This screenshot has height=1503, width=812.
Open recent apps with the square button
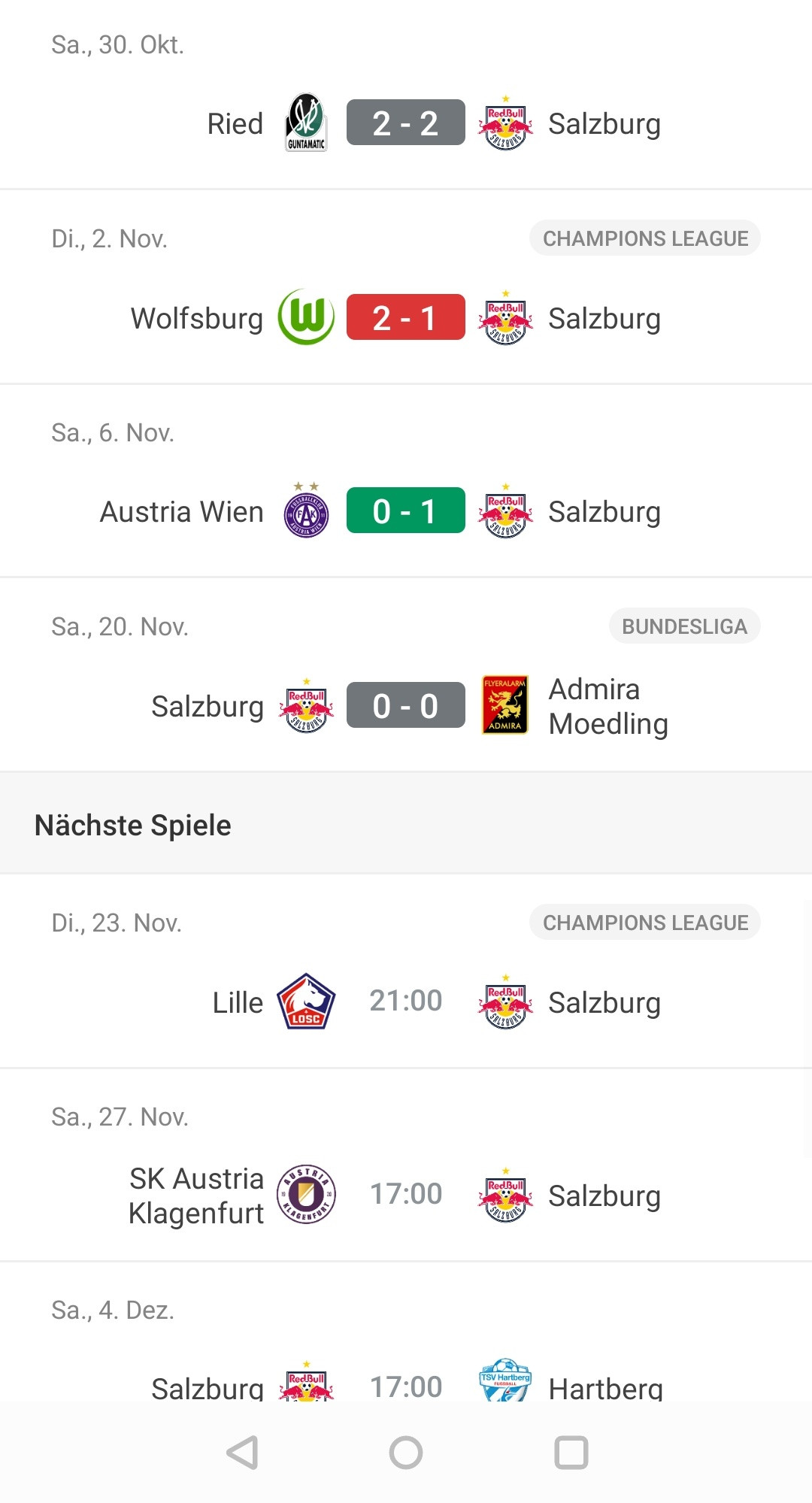(571, 1453)
